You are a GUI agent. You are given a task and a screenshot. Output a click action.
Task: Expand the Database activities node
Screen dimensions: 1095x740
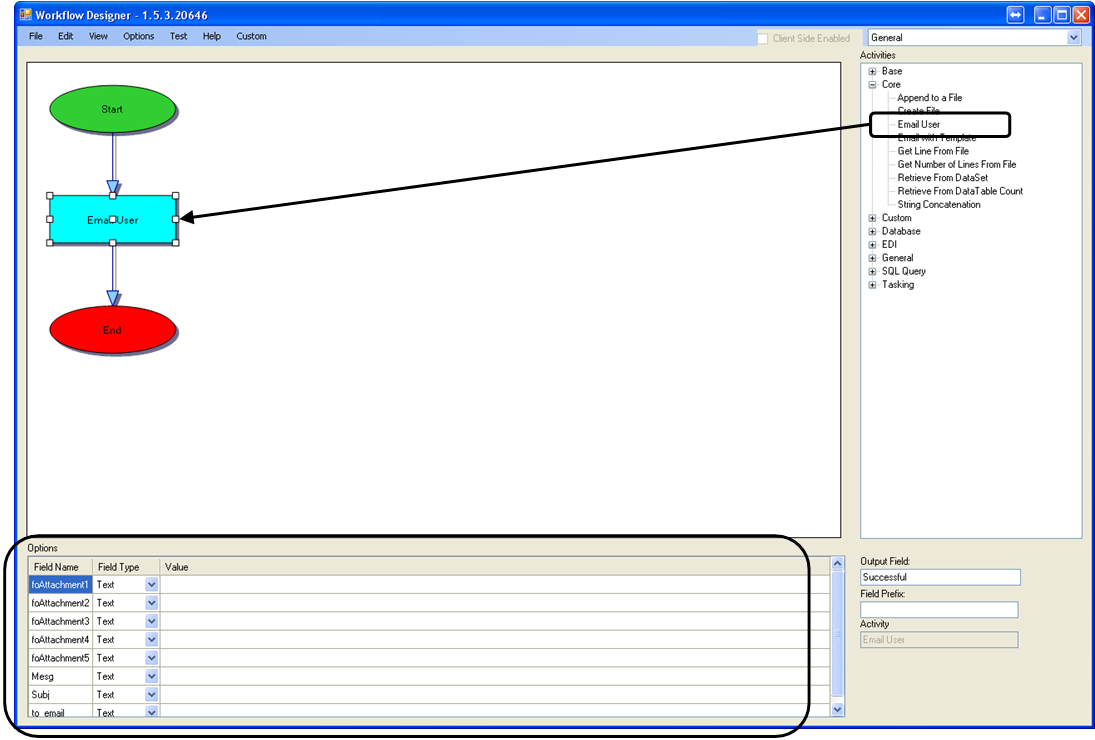point(872,231)
